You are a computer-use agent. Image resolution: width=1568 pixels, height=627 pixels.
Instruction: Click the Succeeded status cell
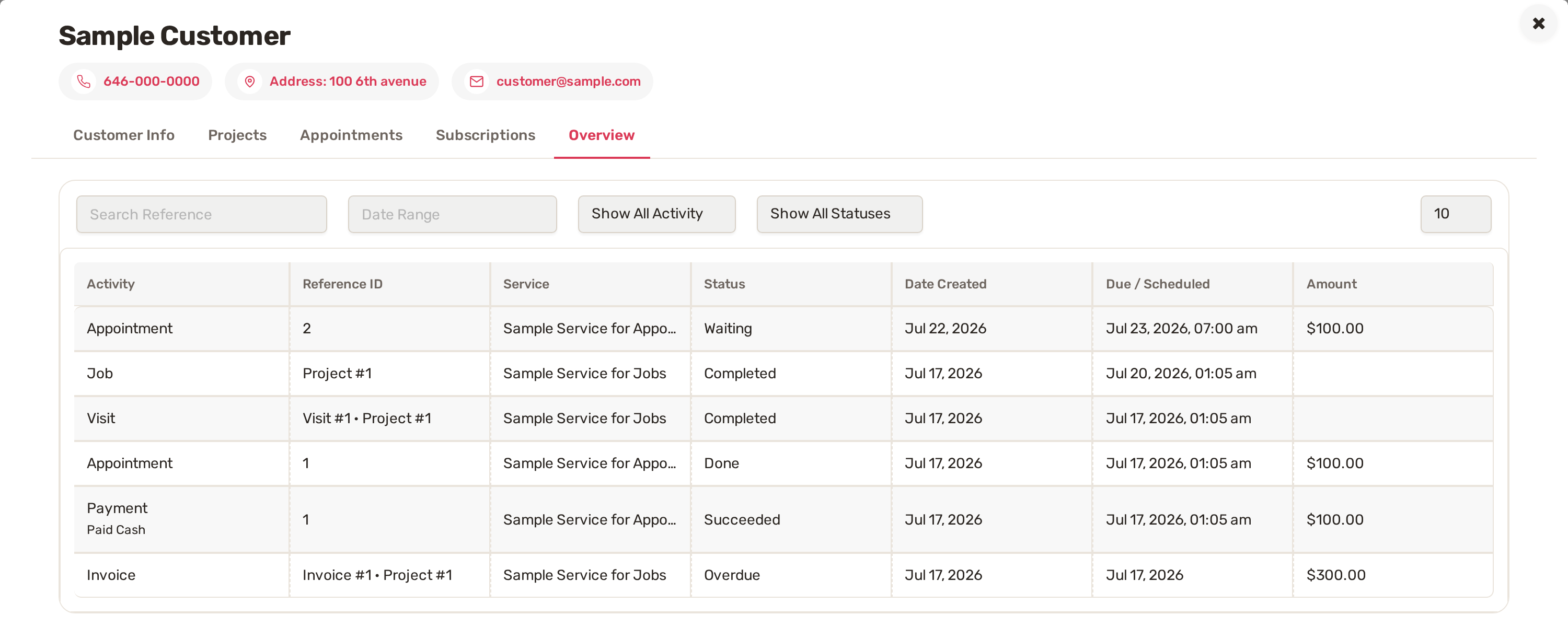(x=791, y=519)
